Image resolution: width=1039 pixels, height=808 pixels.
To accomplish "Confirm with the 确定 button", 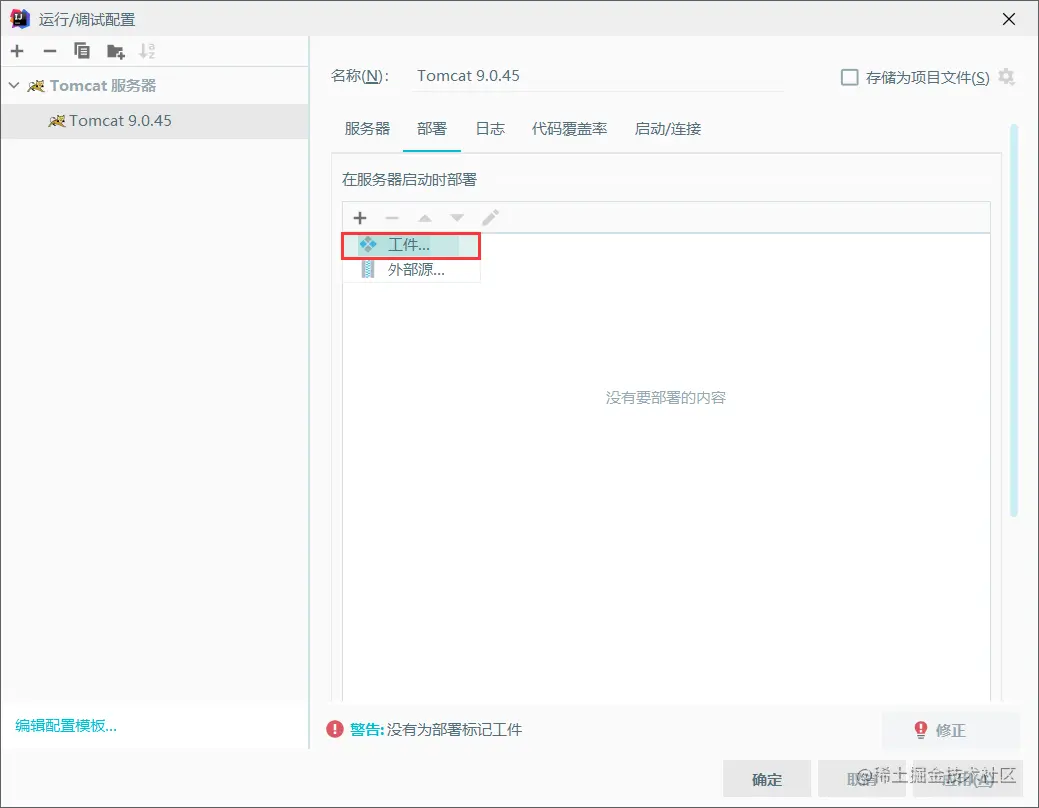I will coord(767,779).
